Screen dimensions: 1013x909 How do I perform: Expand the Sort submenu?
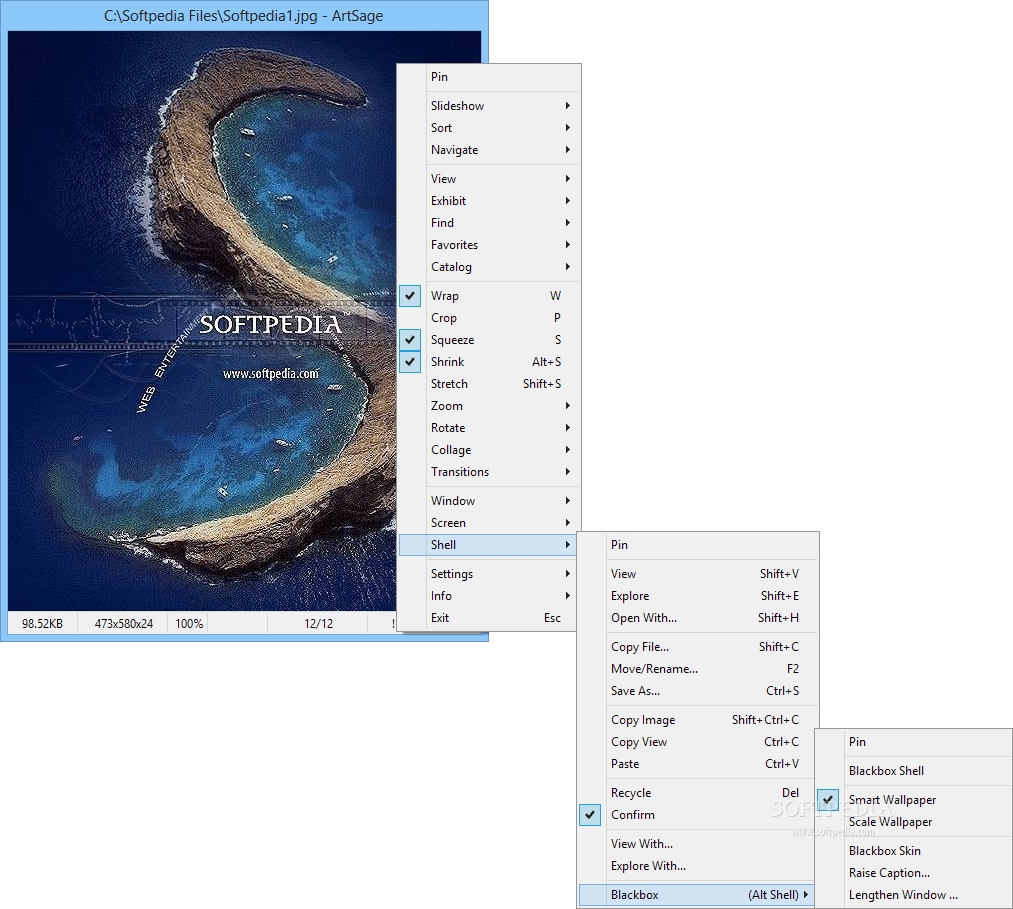[x=488, y=128]
